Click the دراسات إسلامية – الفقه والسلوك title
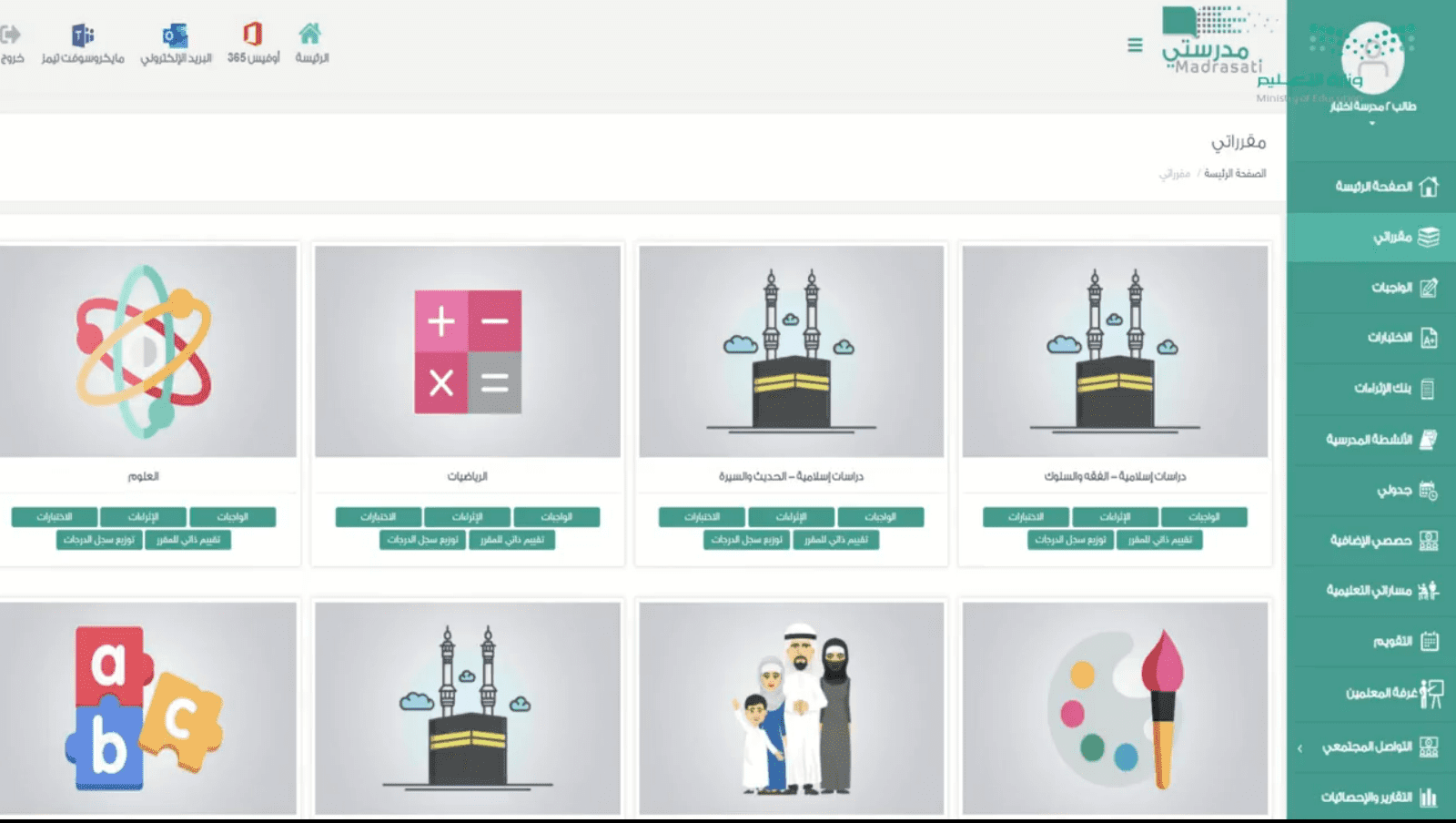The width and height of the screenshot is (1456, 823). [x=1115, y=476]
